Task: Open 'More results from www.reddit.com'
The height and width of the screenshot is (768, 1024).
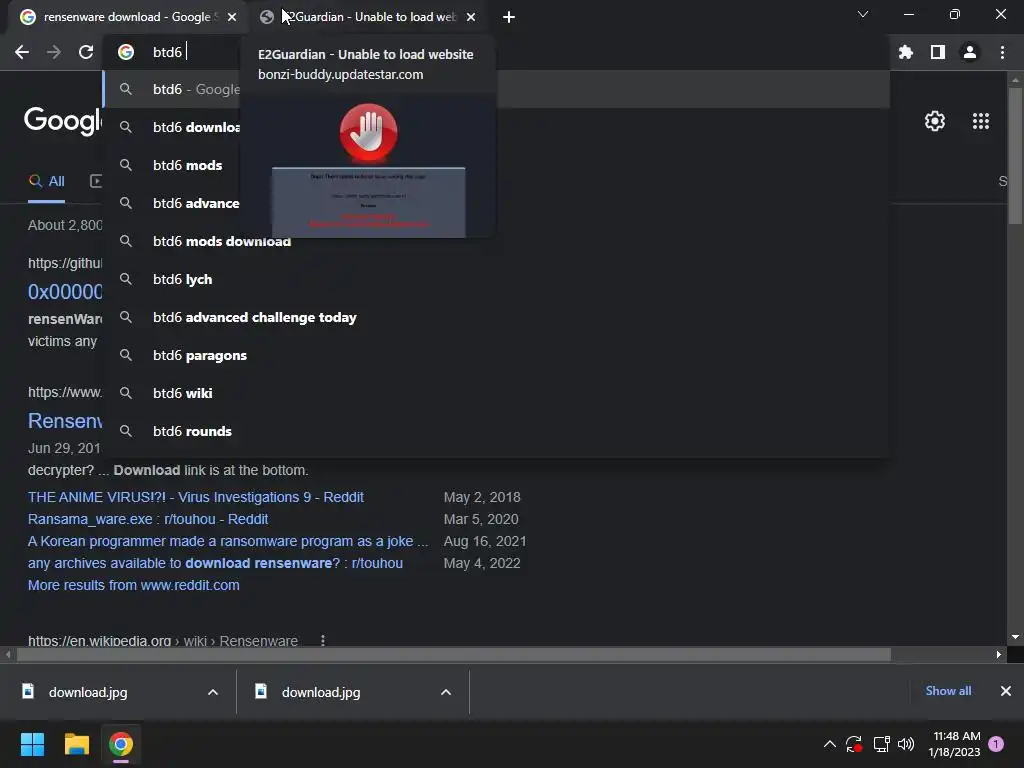Action: [x=133, y=585]
